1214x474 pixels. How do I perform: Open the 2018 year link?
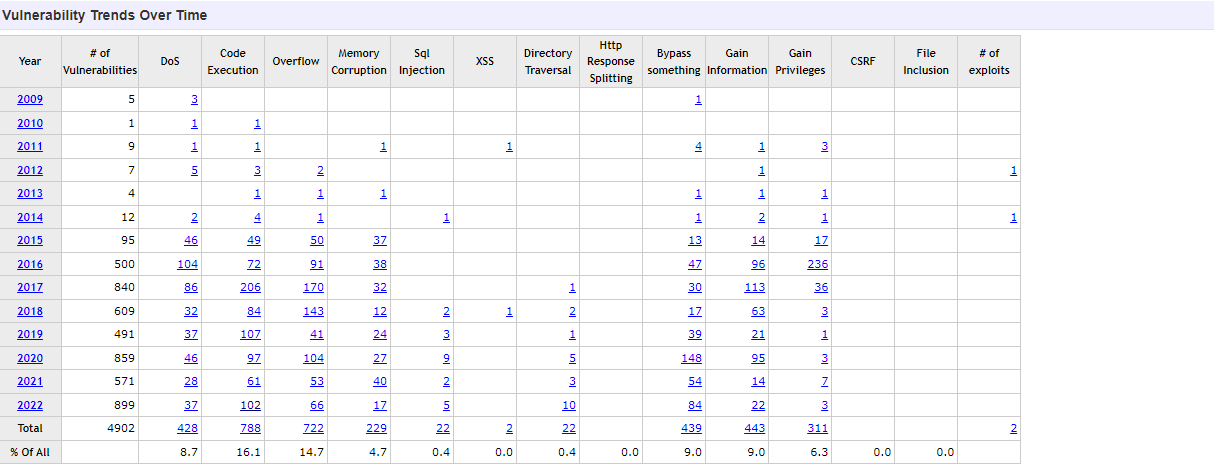(x=30, y=311)
